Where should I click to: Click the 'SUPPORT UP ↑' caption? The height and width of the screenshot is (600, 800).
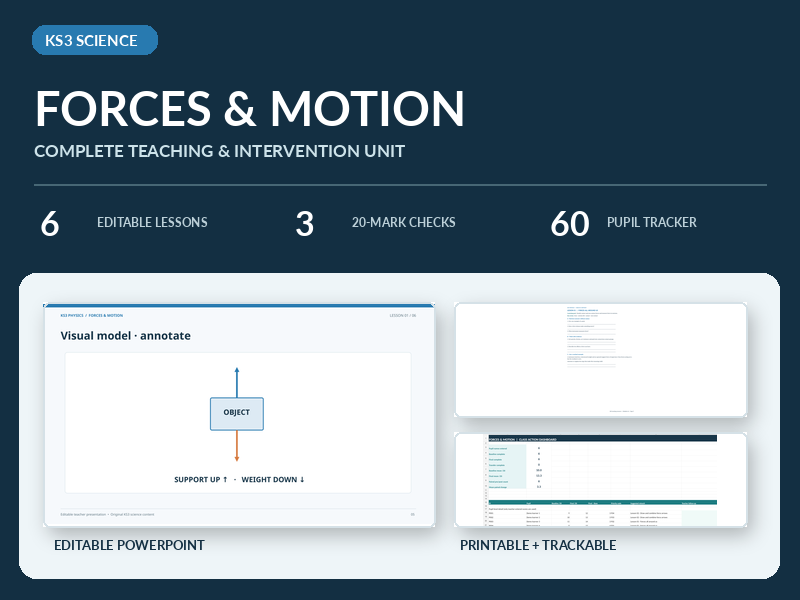tap(201, 480)
